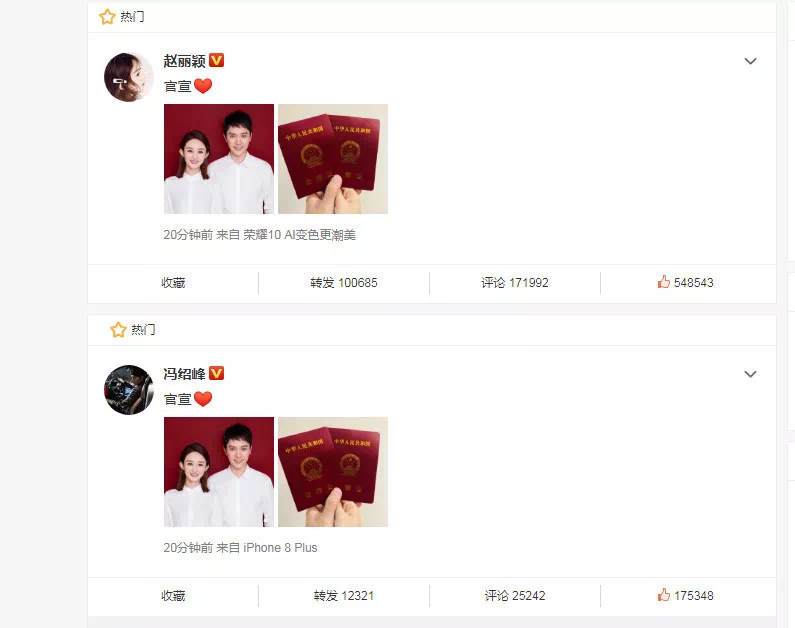Like 赵丽颖's post with thumbs-up icon
Viewport: 795px width, 628px height.
point(664,282)
